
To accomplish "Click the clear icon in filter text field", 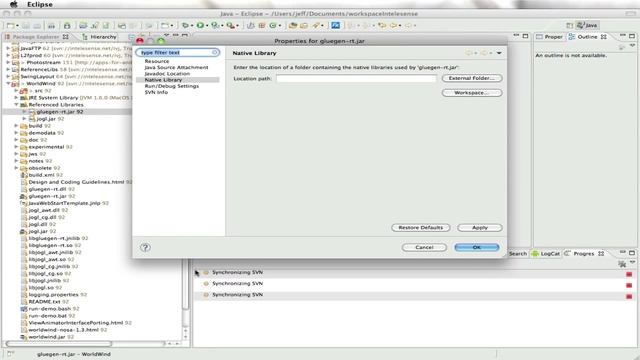I will [x=215, y=52].
